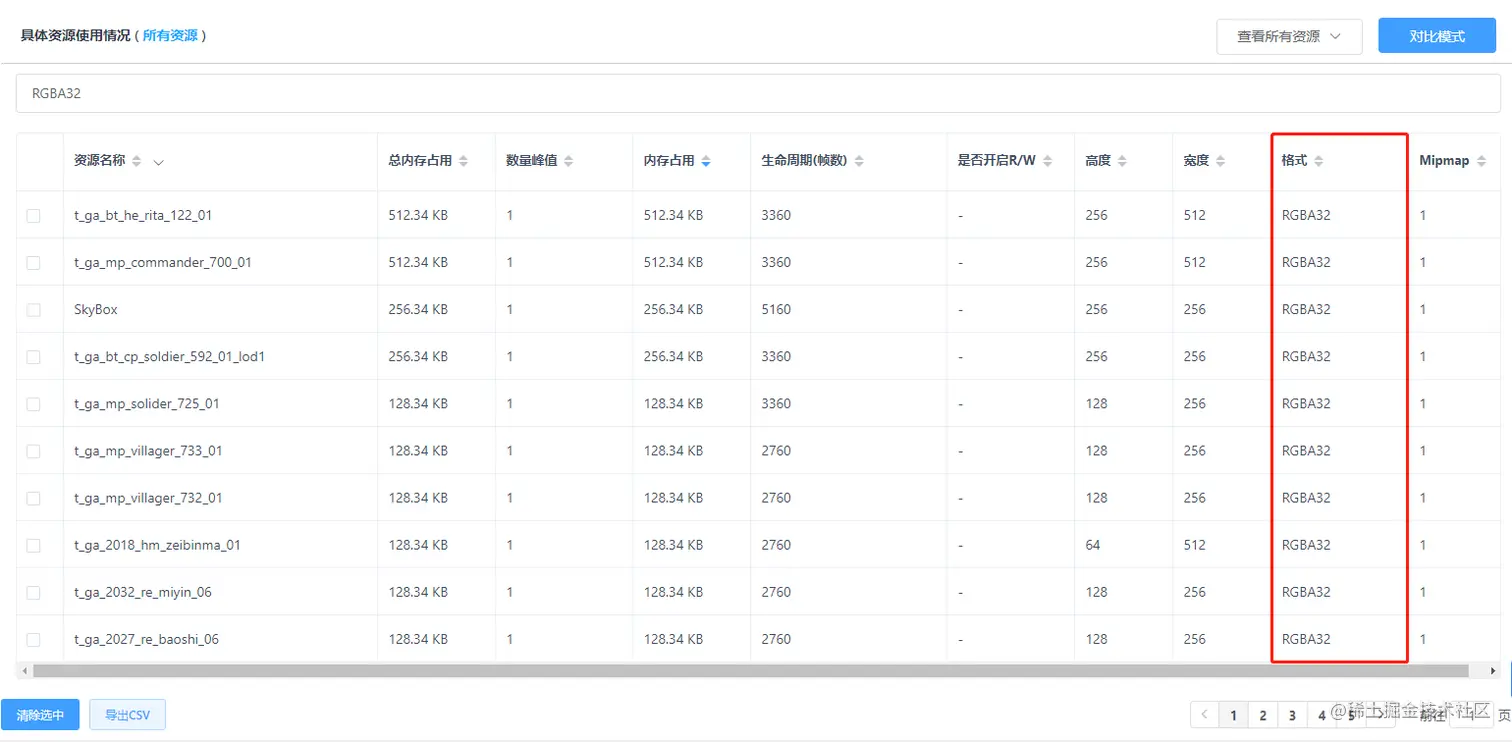Image resolution: width=1512 pixels, height=742 pixels.
Task: Click the RGBA32 search input field
Action: (400, 93)
